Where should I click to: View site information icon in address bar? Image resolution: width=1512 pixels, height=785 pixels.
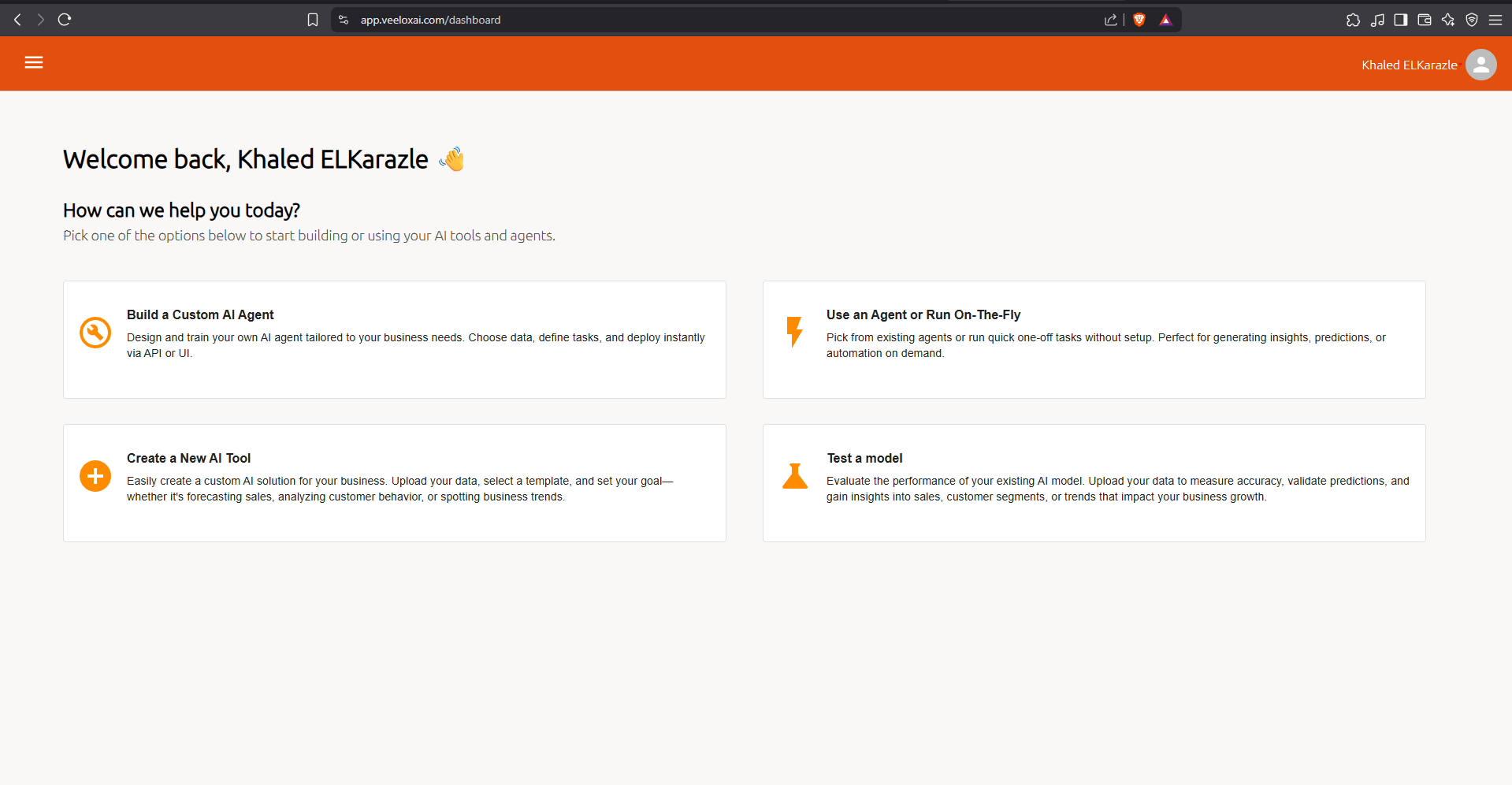344,20
